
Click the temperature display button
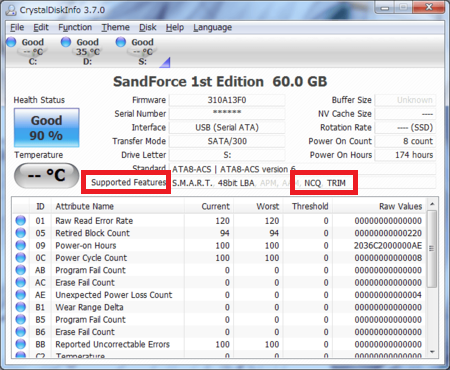click(46, 175)
